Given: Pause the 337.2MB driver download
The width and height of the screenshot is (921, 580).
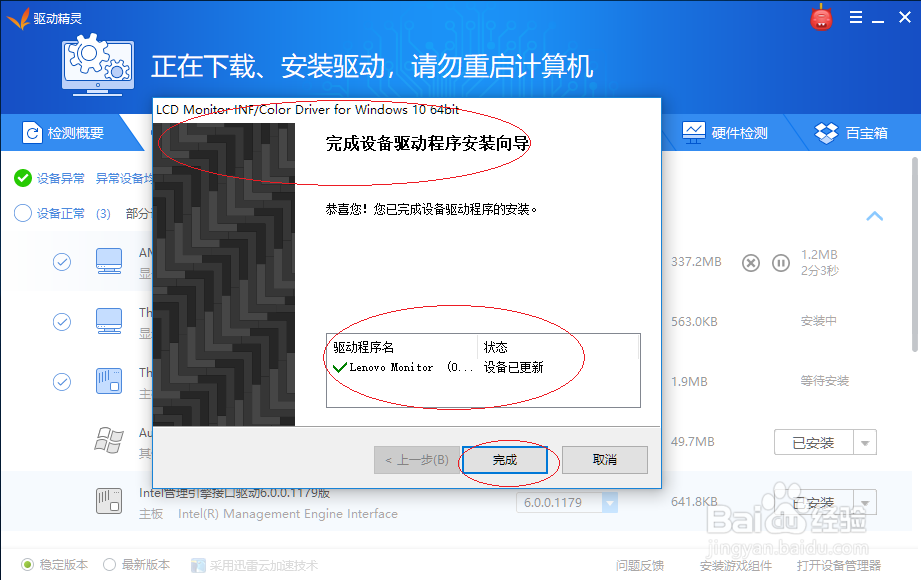Looking at the screenshot, I should pyautogui.click(x=781, y=263).
